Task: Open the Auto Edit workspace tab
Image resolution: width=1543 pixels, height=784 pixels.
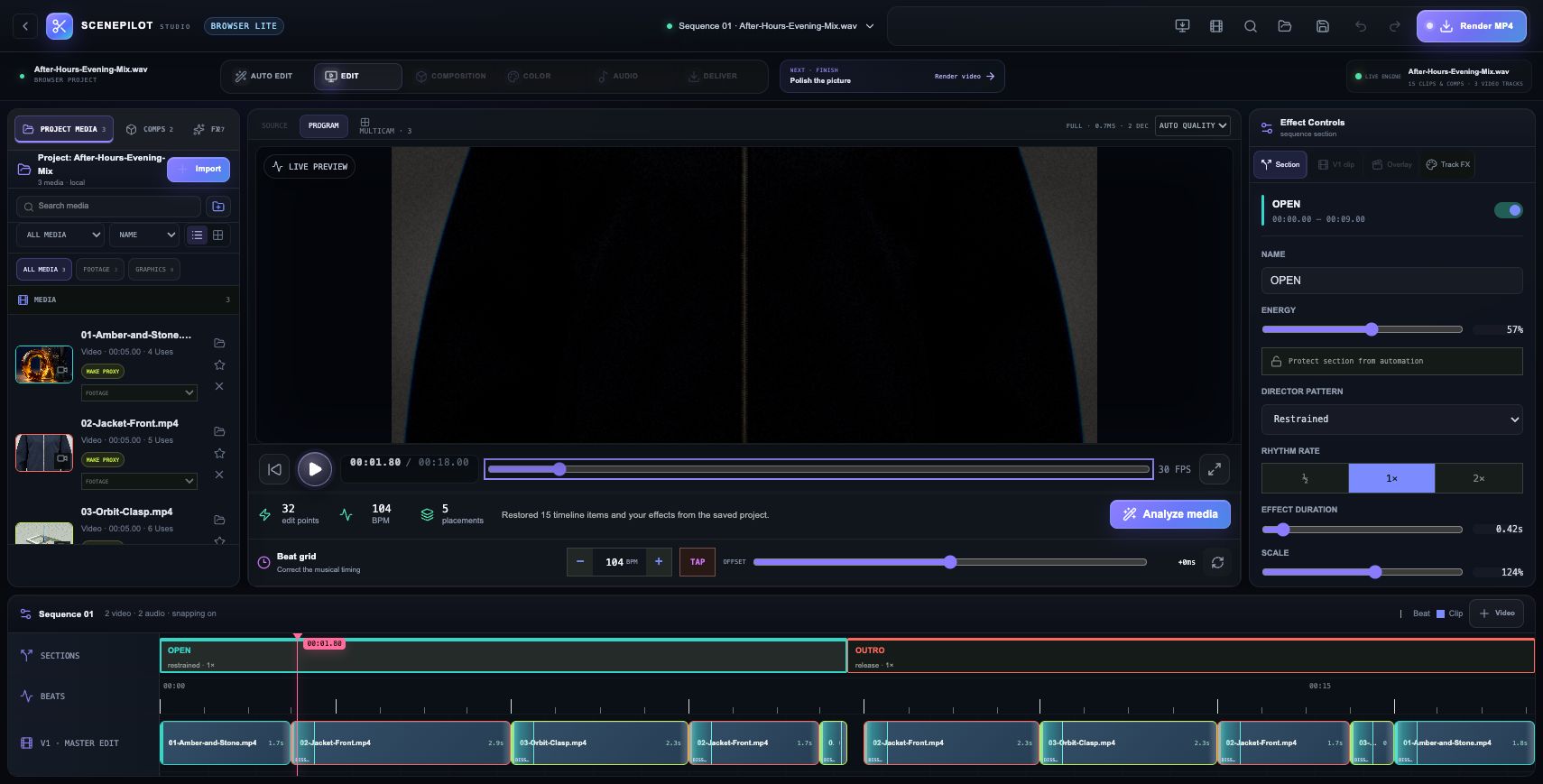Action: (x=264, y=77)
